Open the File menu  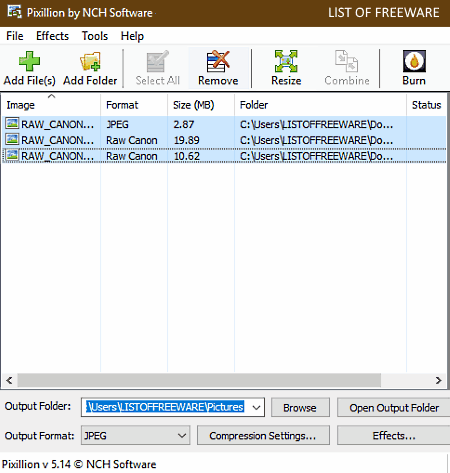[x=15, y=36]
